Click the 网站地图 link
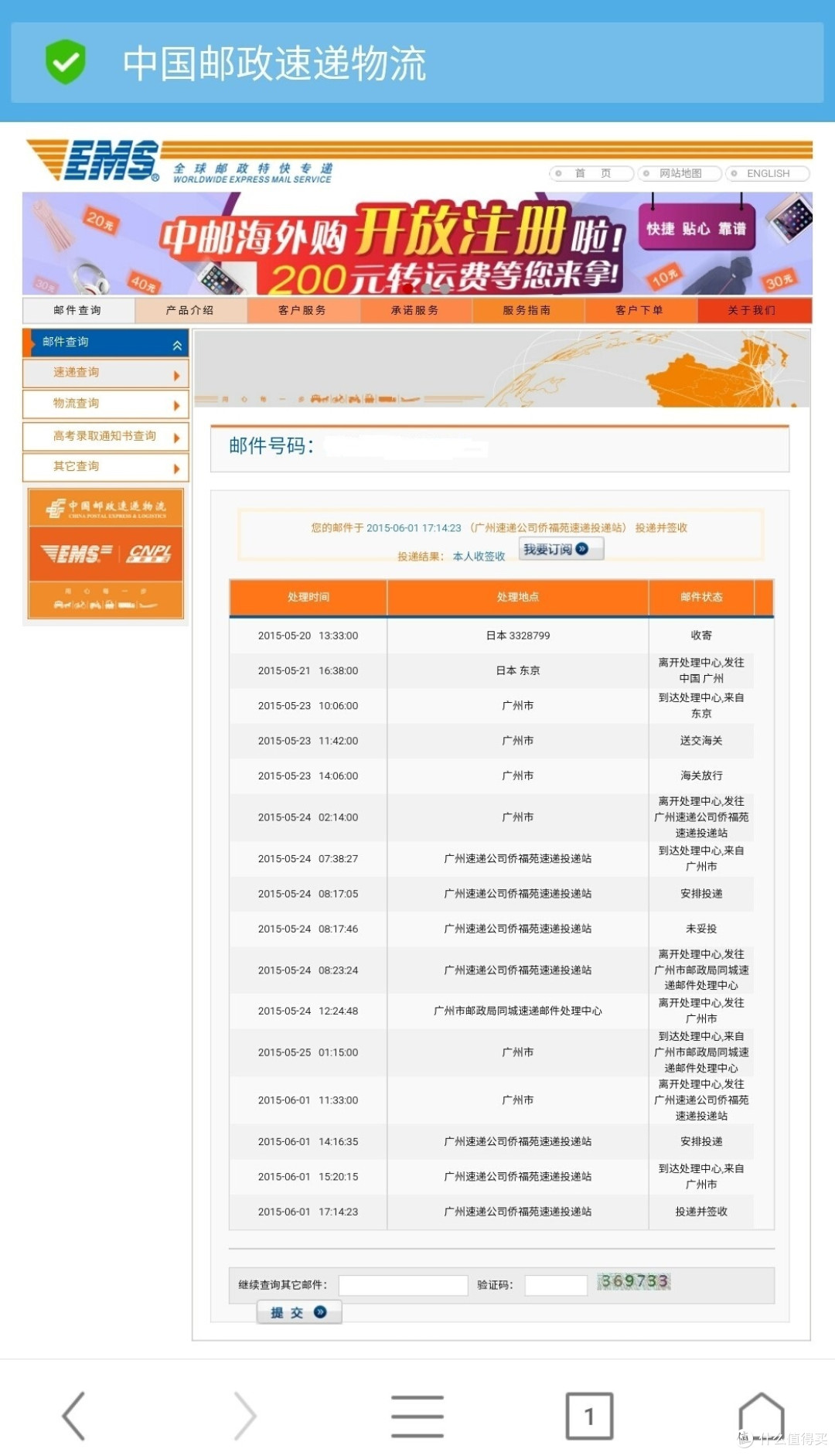Viewport: 835px width, 1456px height. click(x=680, y=173)
